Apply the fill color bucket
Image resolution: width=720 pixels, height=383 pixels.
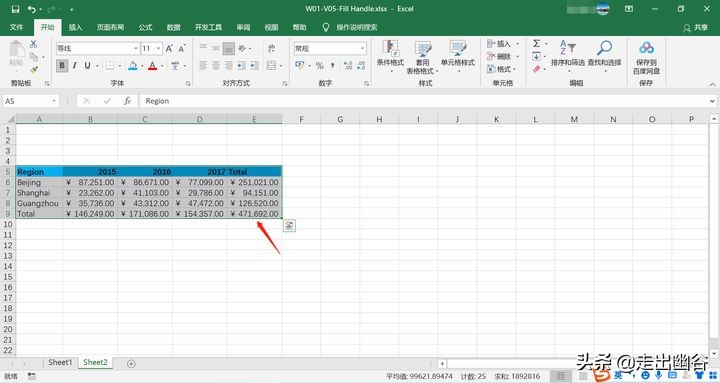click(133, 66)
